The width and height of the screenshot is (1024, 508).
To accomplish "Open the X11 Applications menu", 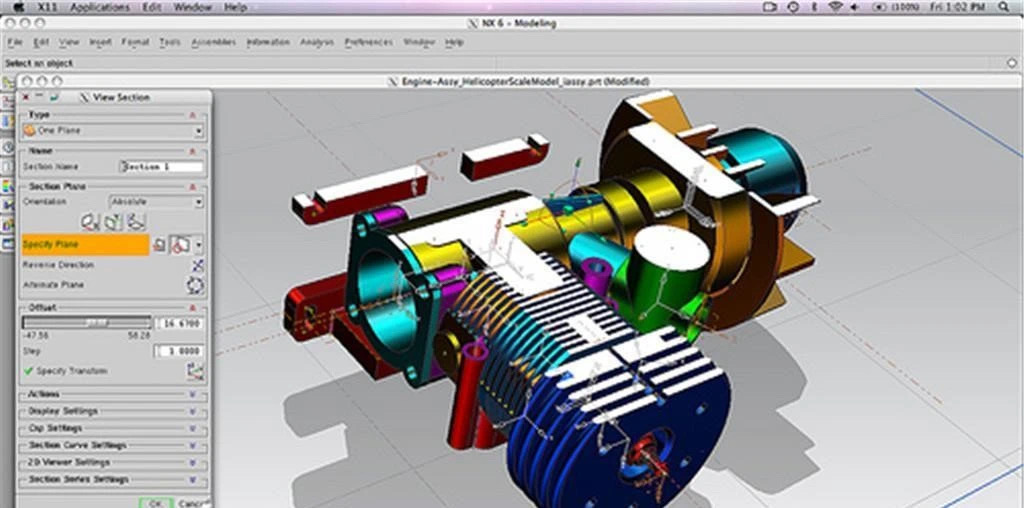I will (x=100, y=7).
